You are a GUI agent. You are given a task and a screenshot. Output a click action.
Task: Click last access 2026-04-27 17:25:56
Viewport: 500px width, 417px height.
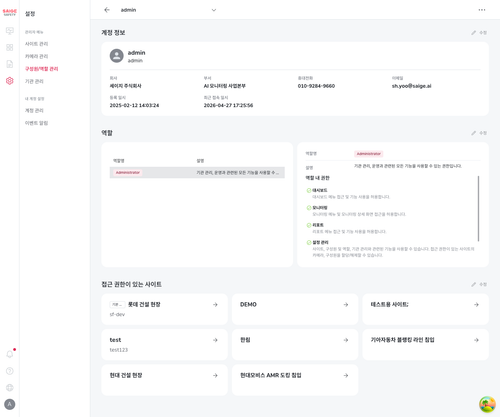pos(228,105)
